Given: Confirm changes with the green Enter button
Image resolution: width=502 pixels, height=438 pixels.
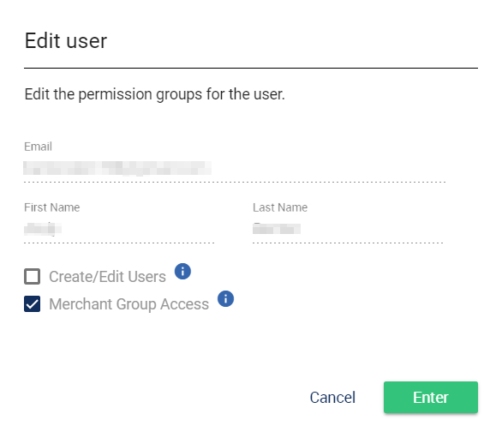Looking at the screenshot, I should pos(431,397).
